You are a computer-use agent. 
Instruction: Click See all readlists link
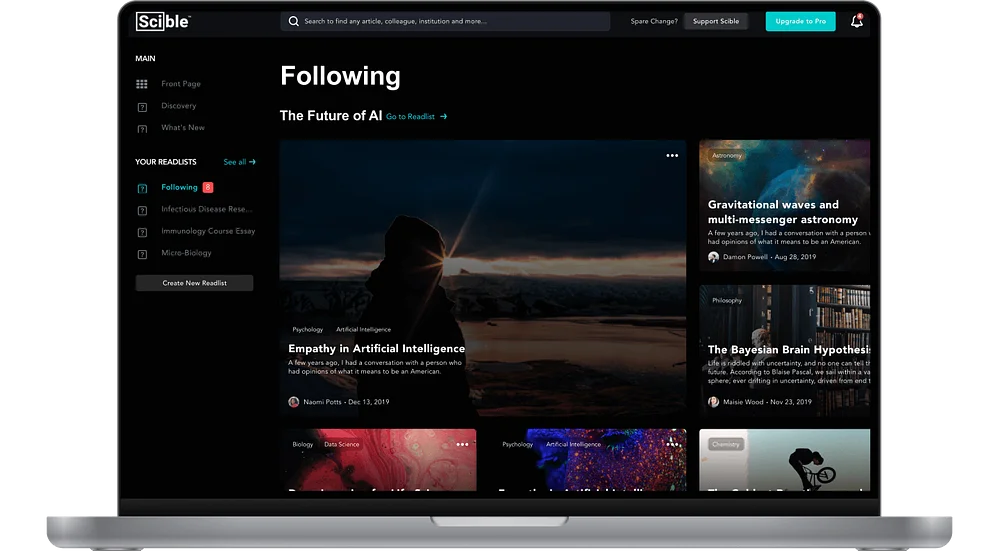pos(239,162)
